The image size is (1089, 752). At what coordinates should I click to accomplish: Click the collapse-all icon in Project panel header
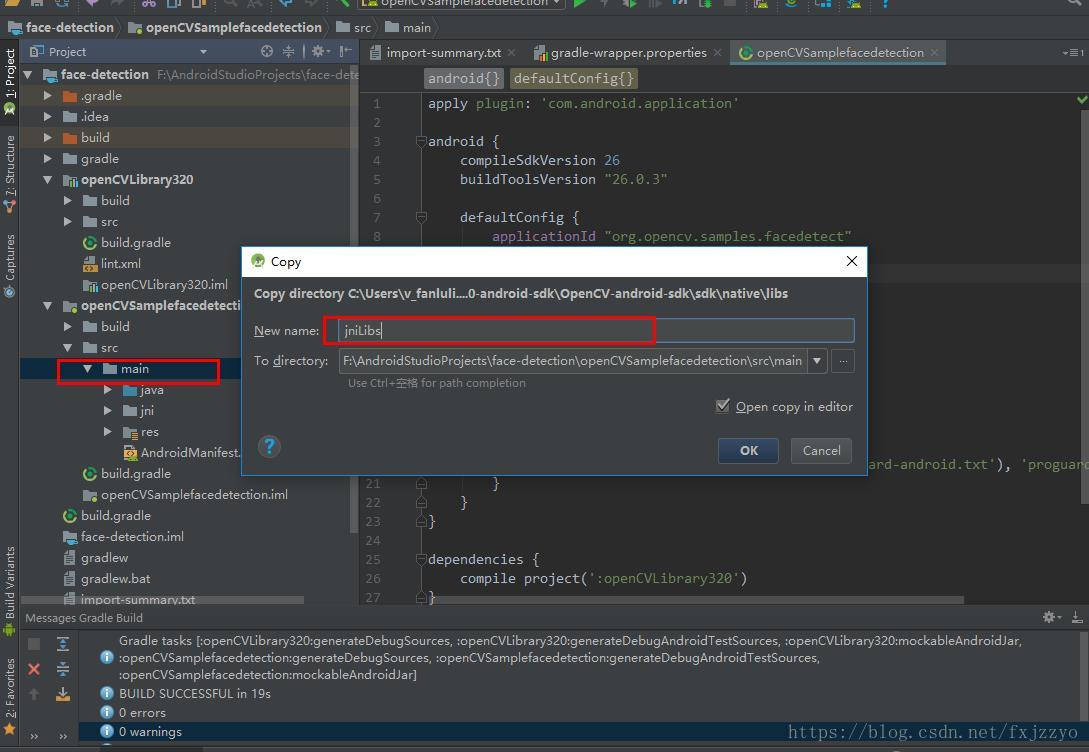288,51
